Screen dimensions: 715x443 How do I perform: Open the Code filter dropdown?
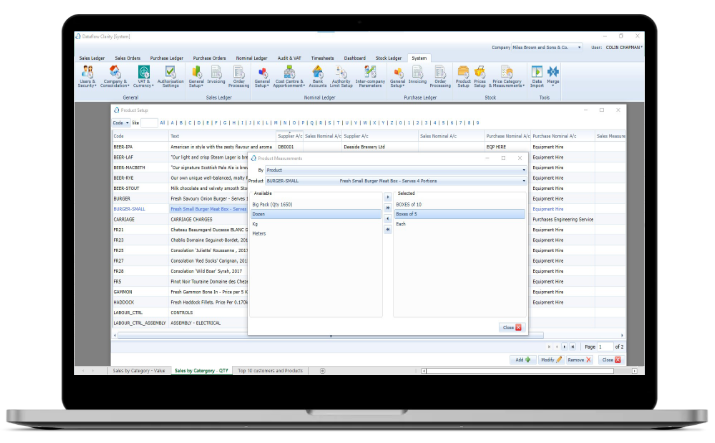(121, 123)
